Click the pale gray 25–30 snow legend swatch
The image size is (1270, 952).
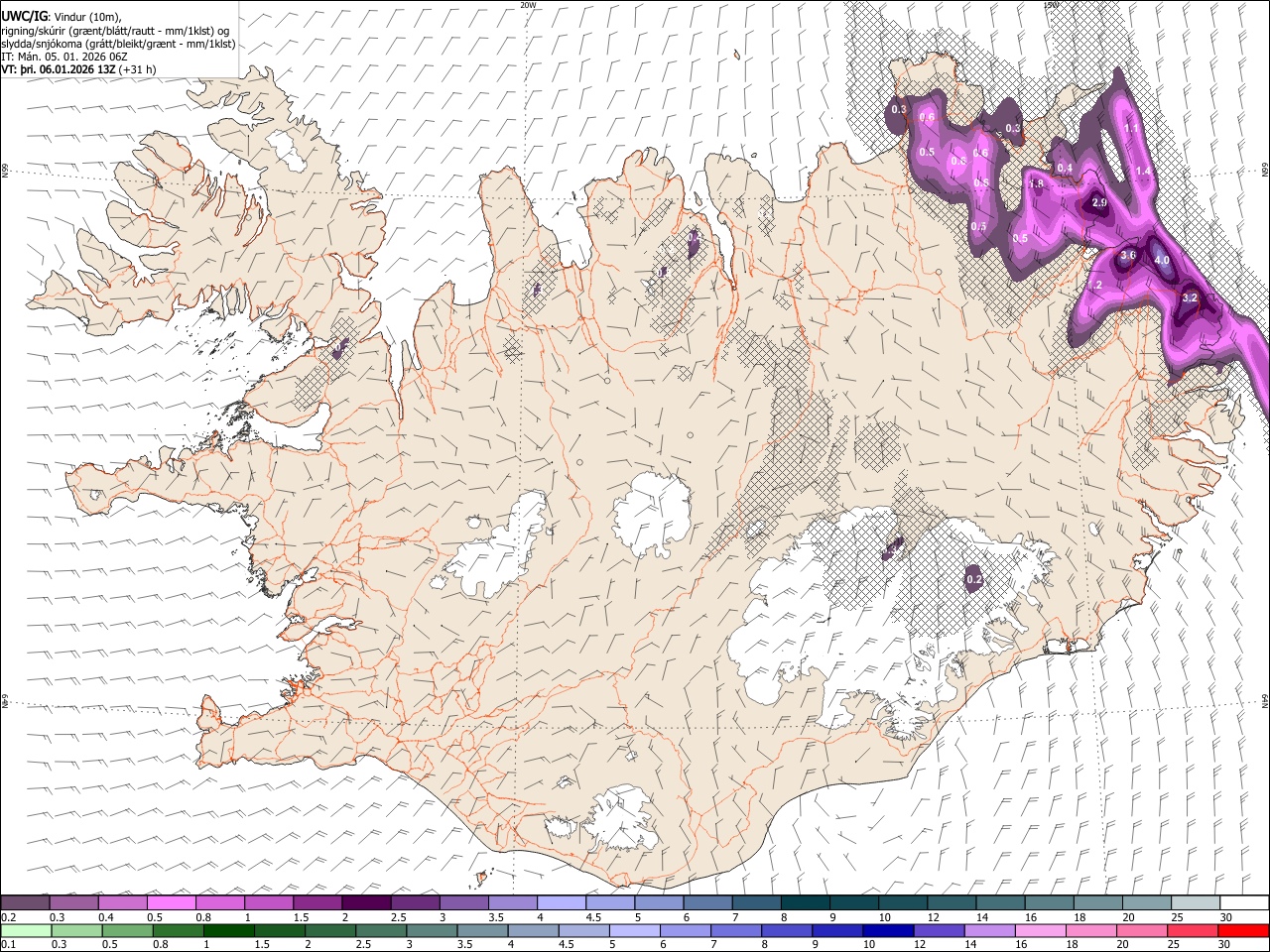[x=1194, y=902]
